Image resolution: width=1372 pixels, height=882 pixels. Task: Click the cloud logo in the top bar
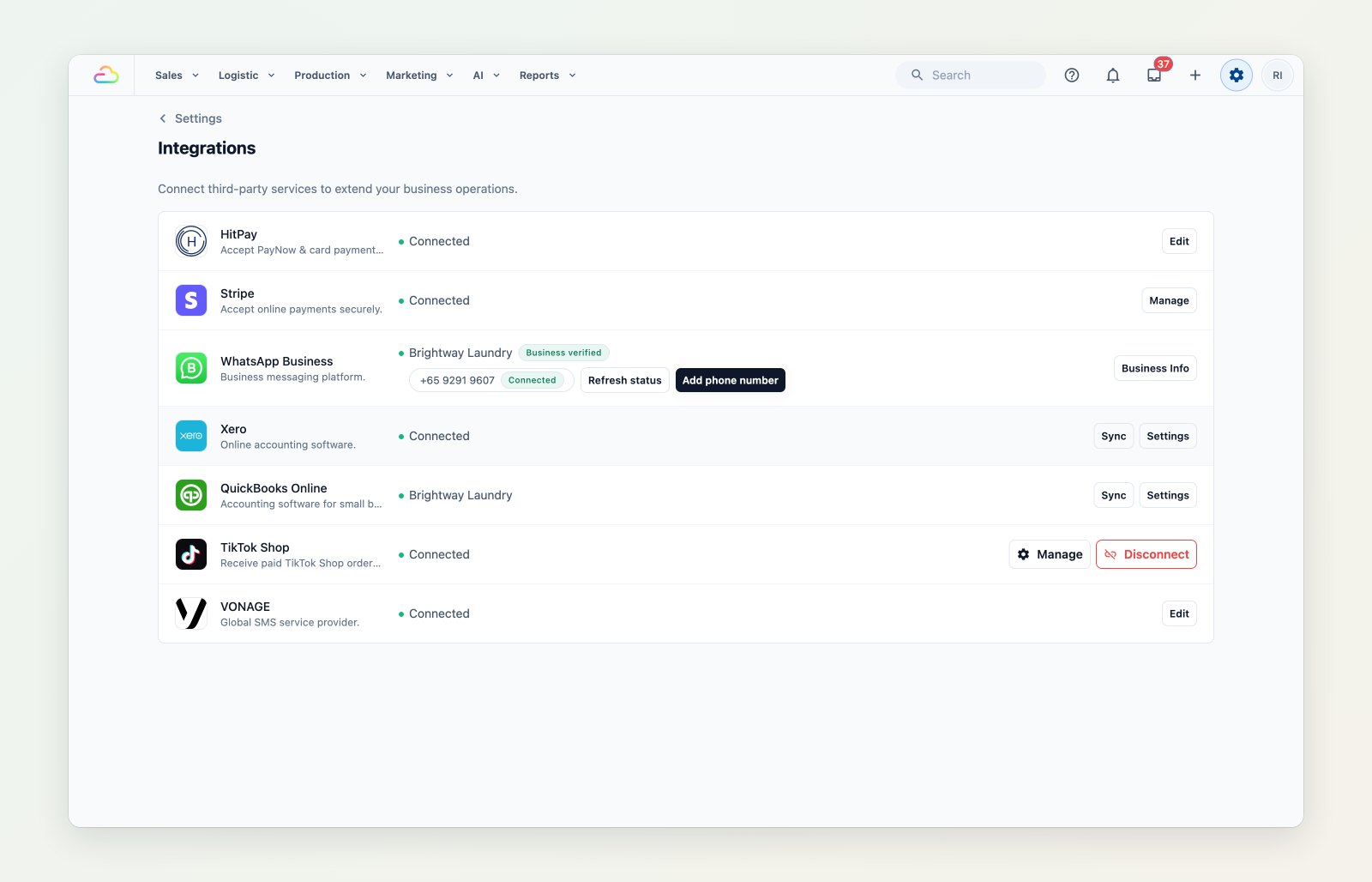coord(105,76)
